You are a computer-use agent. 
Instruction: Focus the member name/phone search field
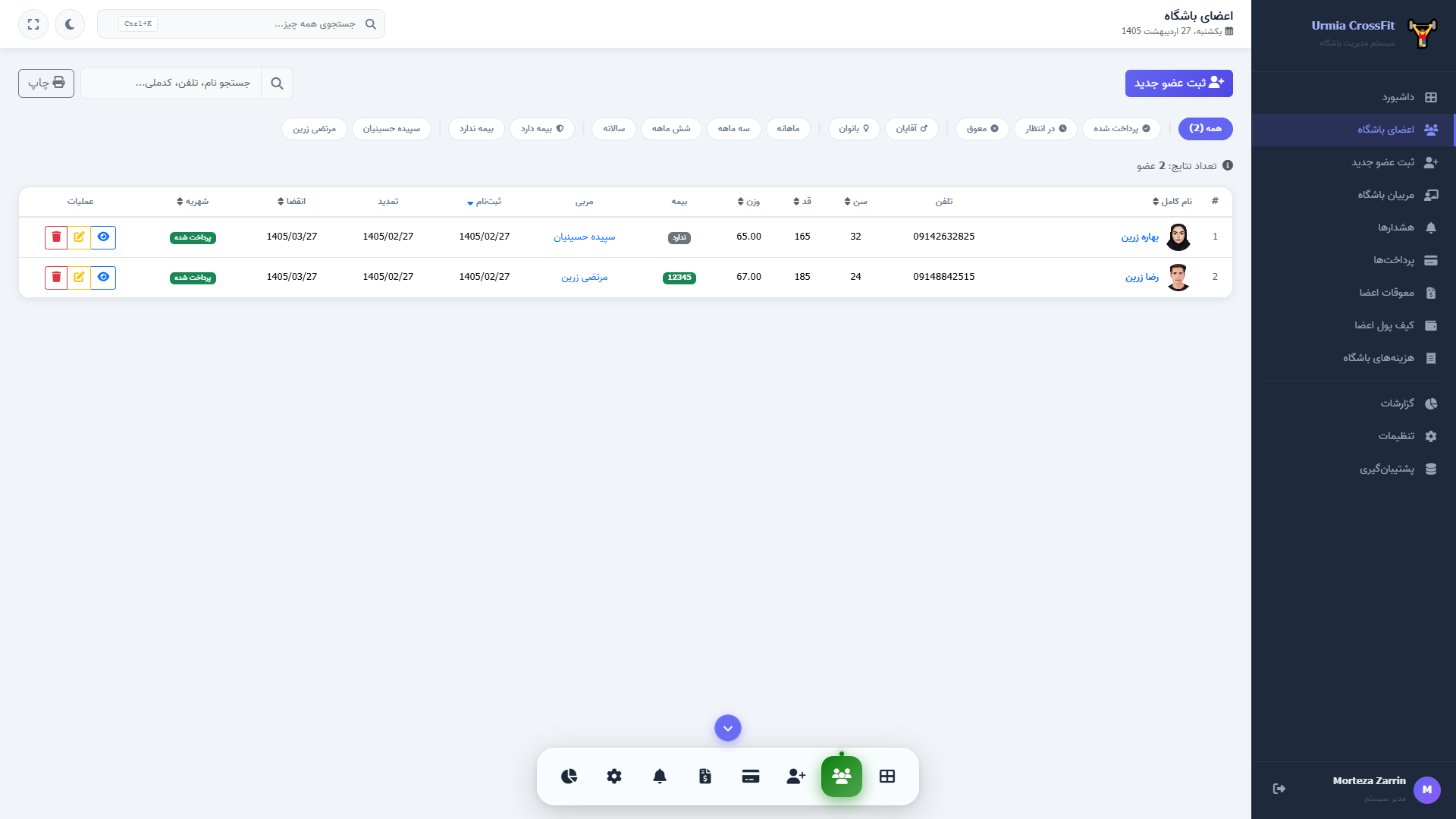point(171,83)
